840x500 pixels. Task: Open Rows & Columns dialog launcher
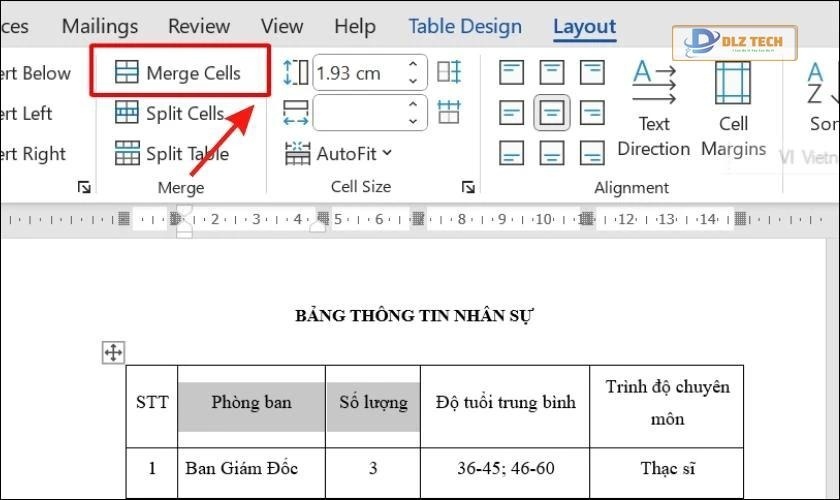click(84, 187)
